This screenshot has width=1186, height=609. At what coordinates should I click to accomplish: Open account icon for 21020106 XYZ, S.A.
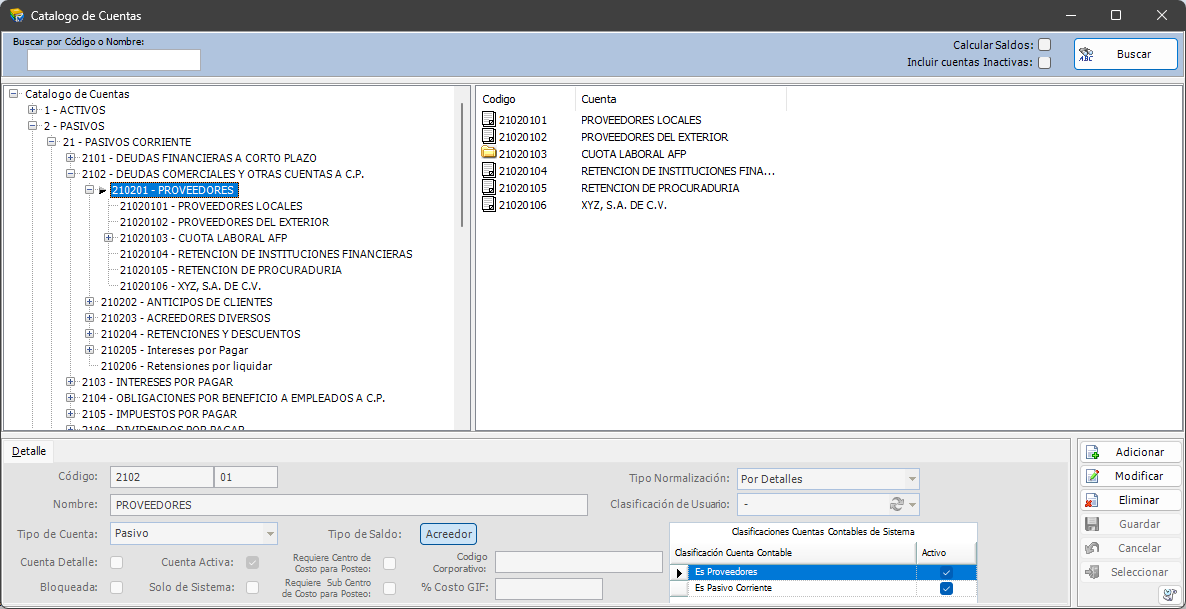click(x=488, y=203)
